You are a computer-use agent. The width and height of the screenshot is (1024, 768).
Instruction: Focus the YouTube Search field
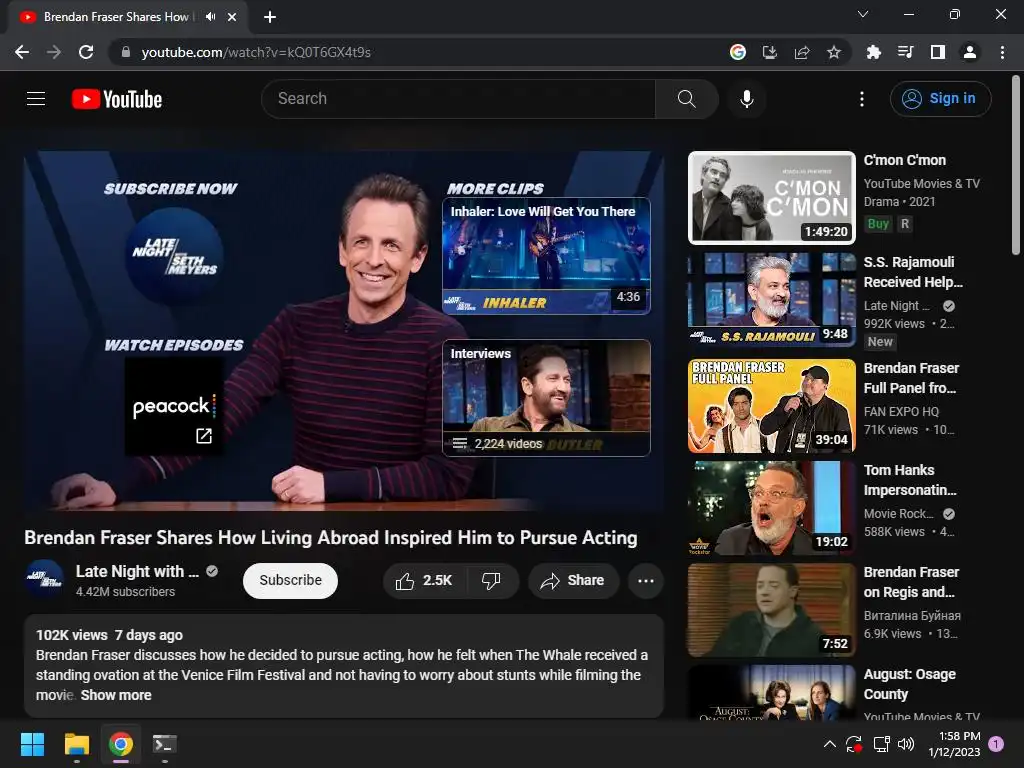tap(458, 99)
